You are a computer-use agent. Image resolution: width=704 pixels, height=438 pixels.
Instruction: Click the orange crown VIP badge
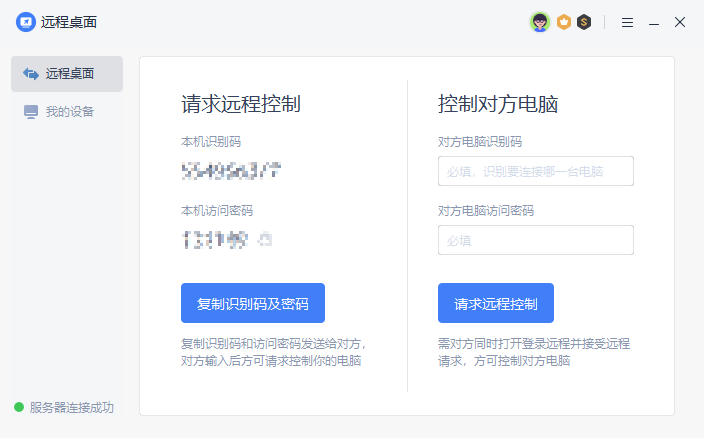564,22
